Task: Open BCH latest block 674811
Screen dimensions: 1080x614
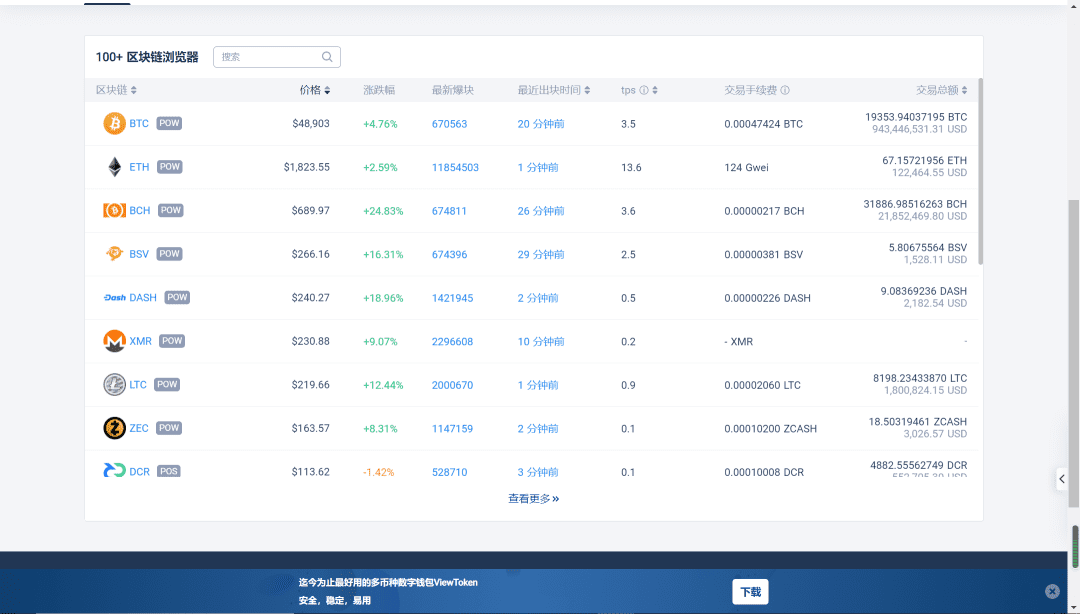Action: 449,211
